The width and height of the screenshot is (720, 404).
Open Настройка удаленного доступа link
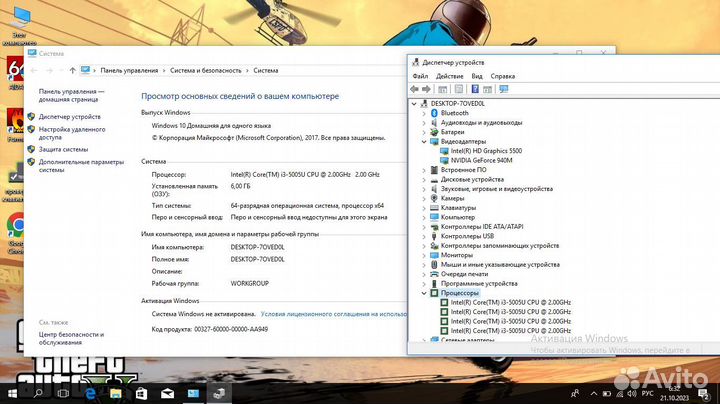72,133
